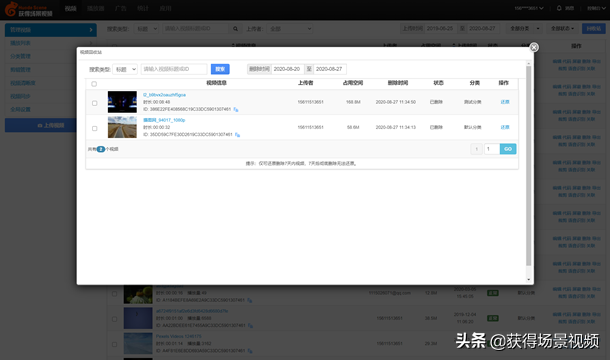The width and height of the screenshot is (610, 360).
Task: Click the GO pagination button
Action: [508, 149]
